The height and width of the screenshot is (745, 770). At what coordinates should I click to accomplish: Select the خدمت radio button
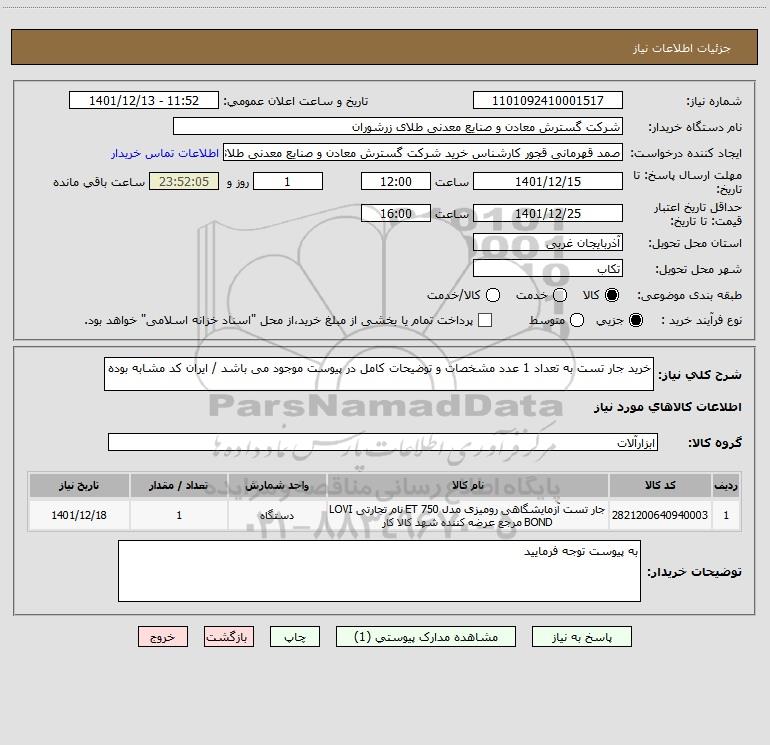click(560, 295)
